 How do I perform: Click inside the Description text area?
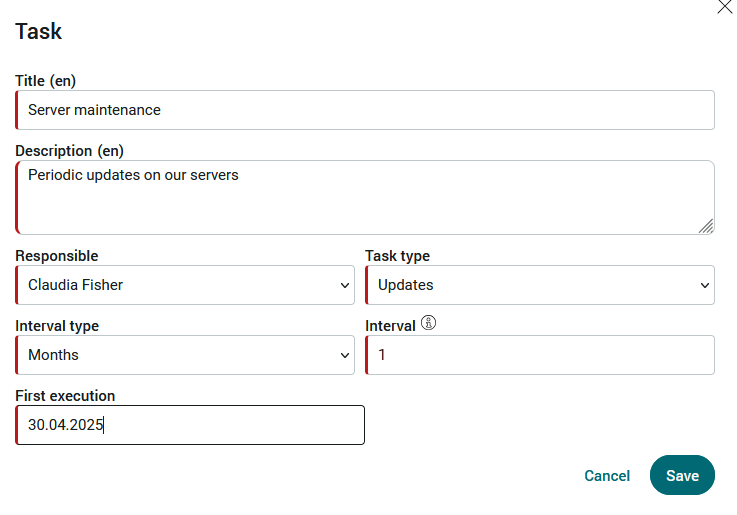point(365,197)
